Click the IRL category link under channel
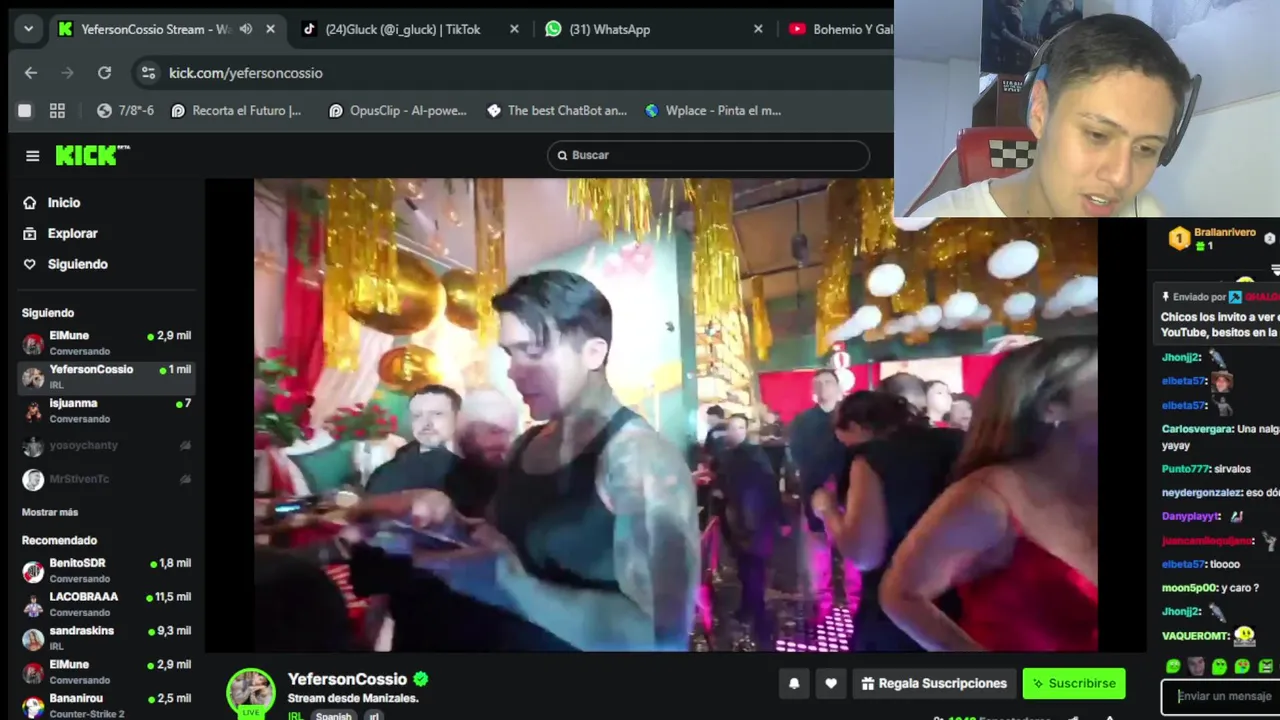The width and height of the screenshot is (1280, 720). click(x=295, y=716)
